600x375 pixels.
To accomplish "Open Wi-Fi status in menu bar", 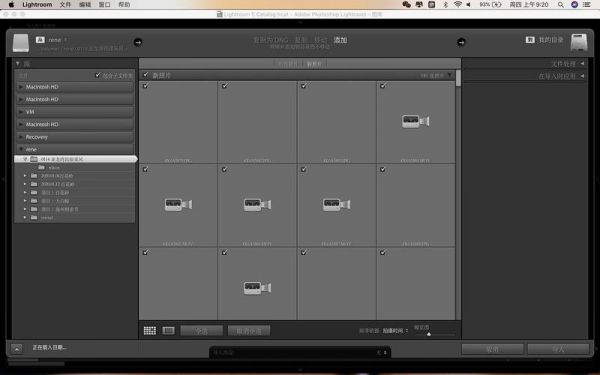I will (458, 5).
